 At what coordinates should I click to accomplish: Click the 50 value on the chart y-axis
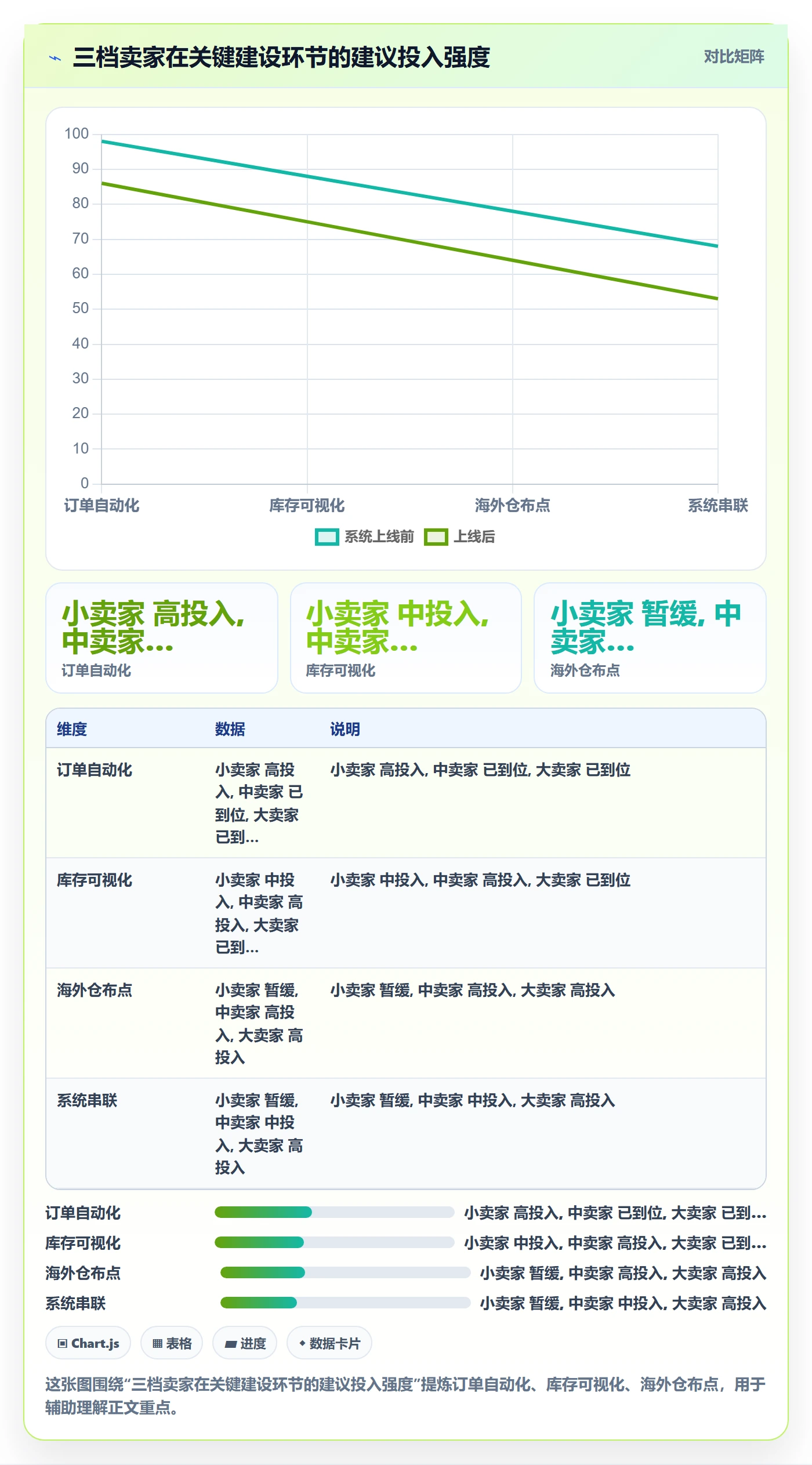pos(81,309)
